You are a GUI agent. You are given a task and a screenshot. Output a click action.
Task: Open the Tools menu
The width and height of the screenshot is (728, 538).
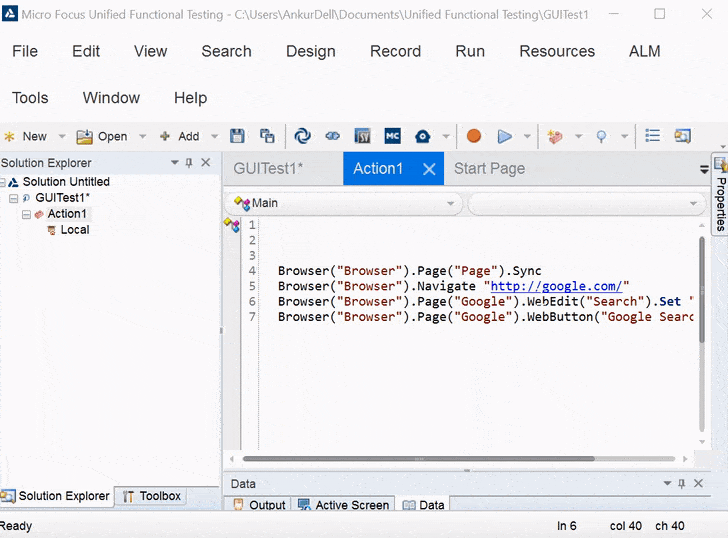30,98
